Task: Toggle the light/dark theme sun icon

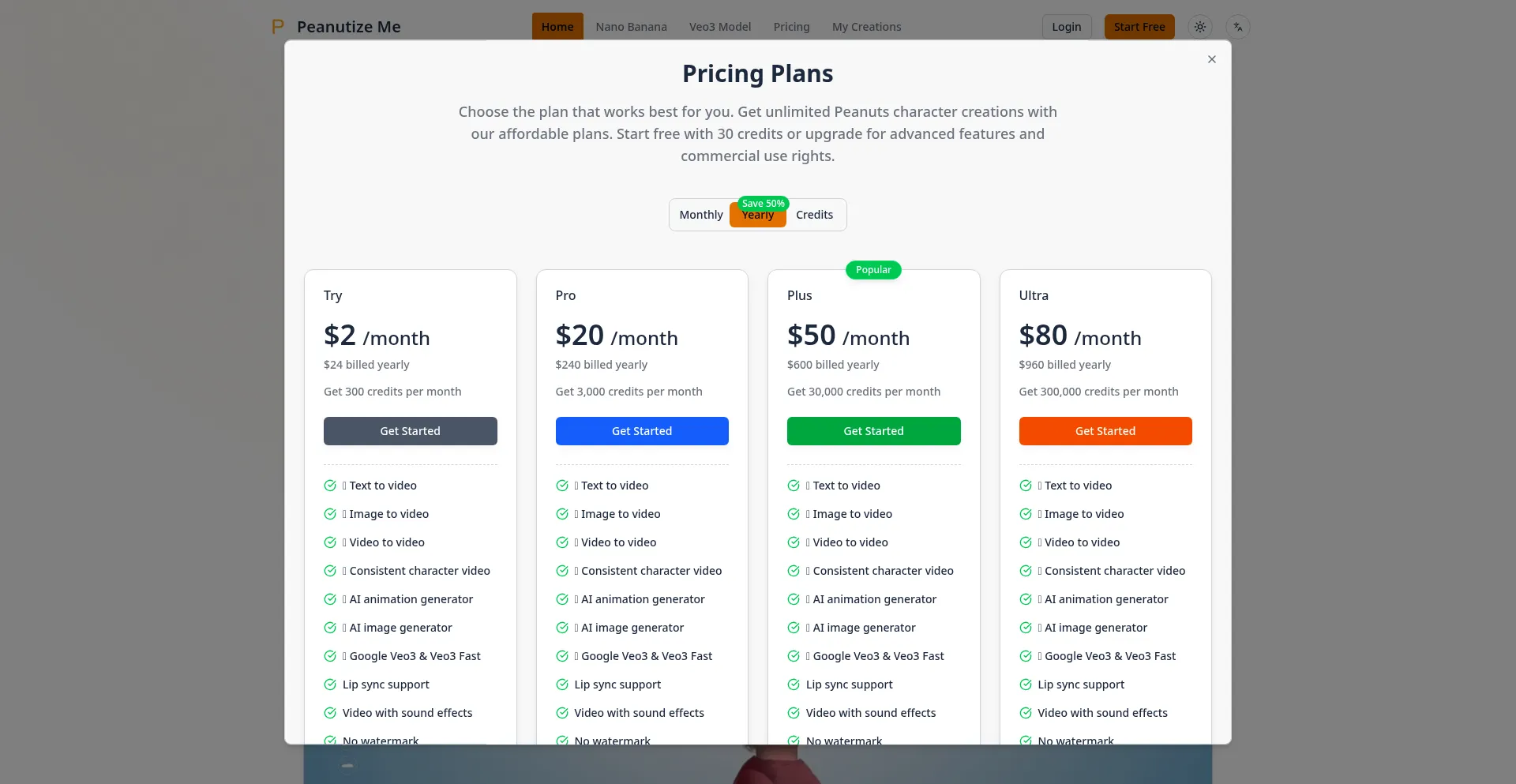Action: tap(1199, 27)
